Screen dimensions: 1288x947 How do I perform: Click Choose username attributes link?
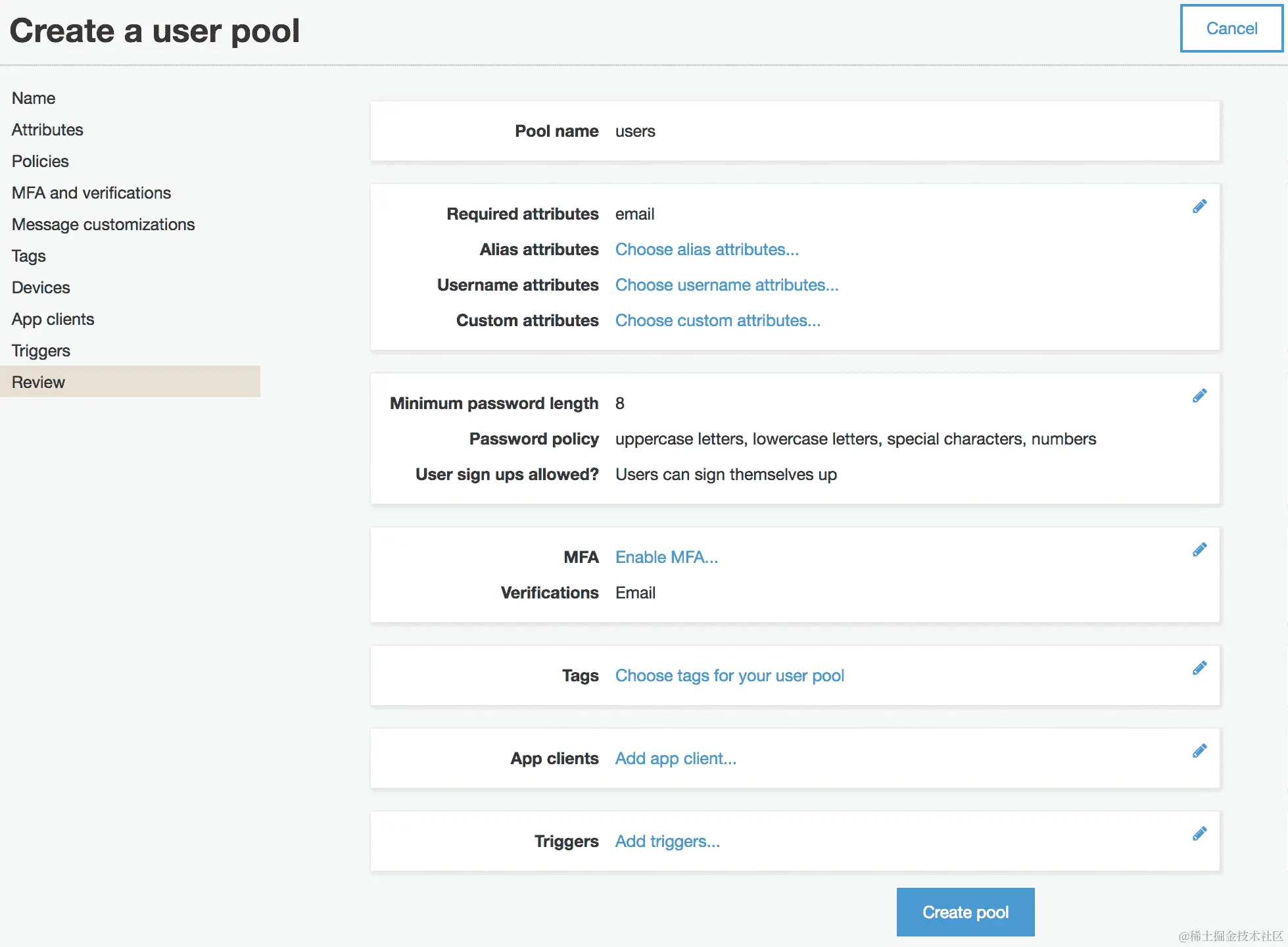coord(727,285)
